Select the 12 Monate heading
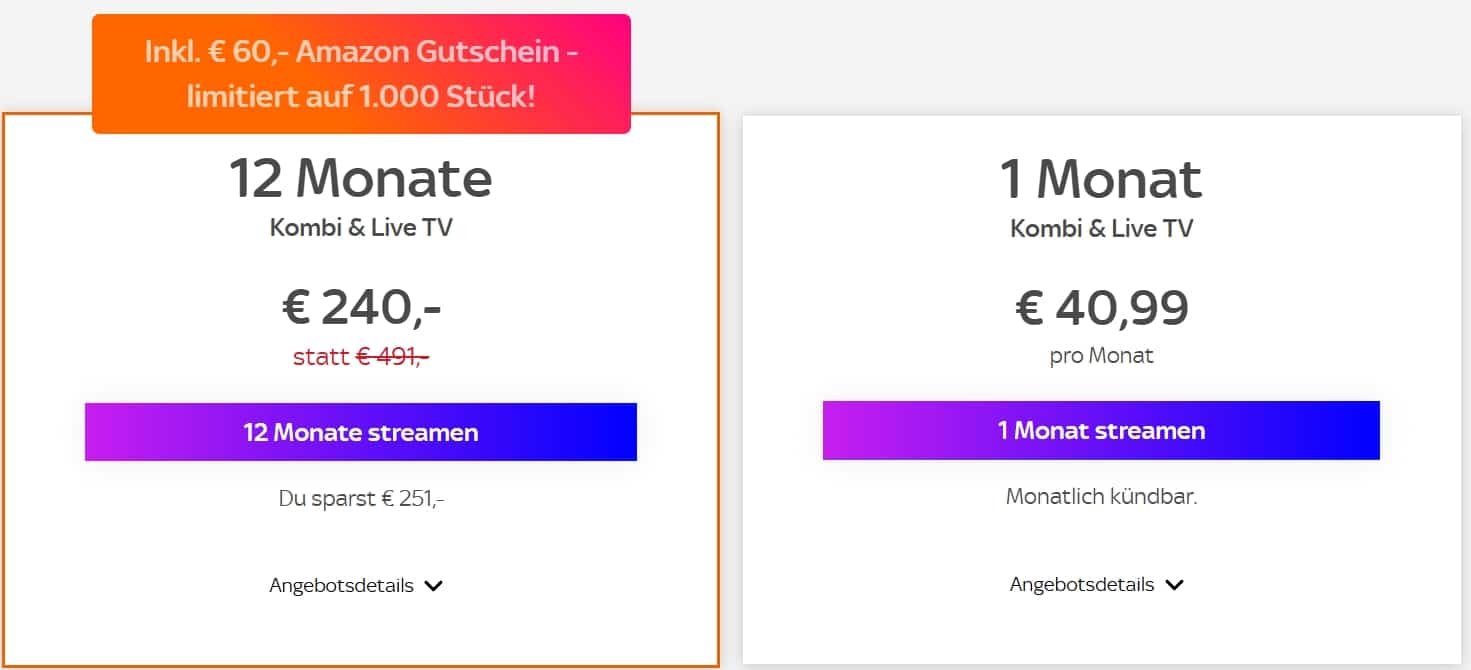 point(361,178)
